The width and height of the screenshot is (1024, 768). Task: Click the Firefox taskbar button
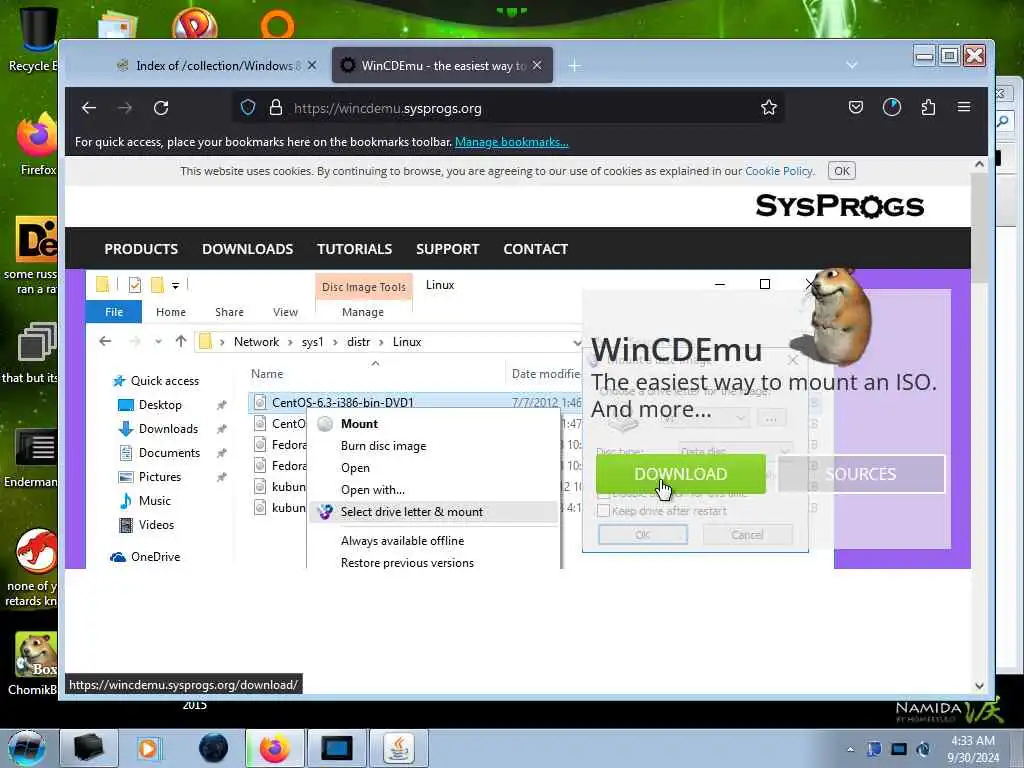pyautogui.click(x=275, y=748)
